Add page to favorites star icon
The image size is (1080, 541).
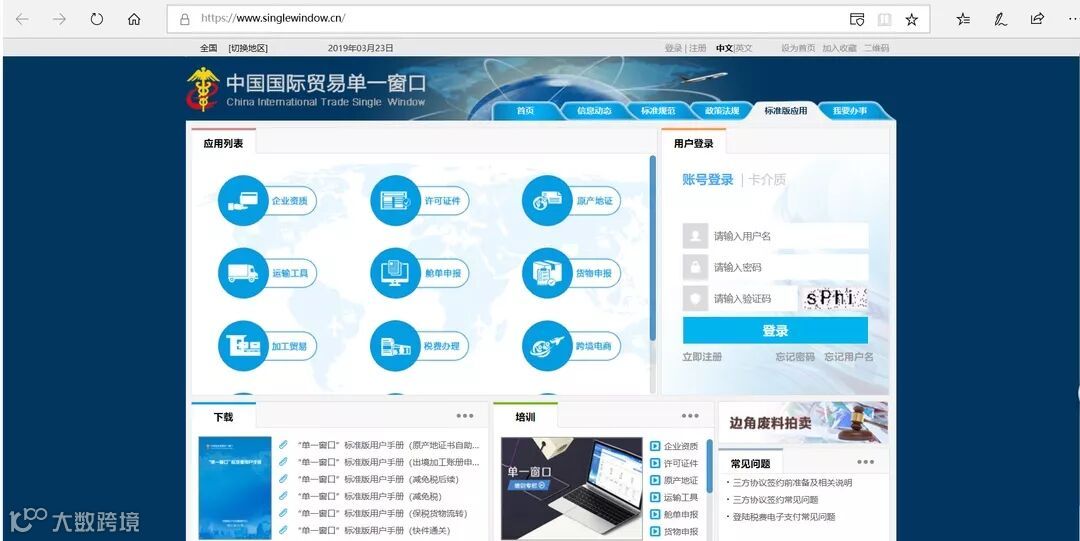point(912,19)
